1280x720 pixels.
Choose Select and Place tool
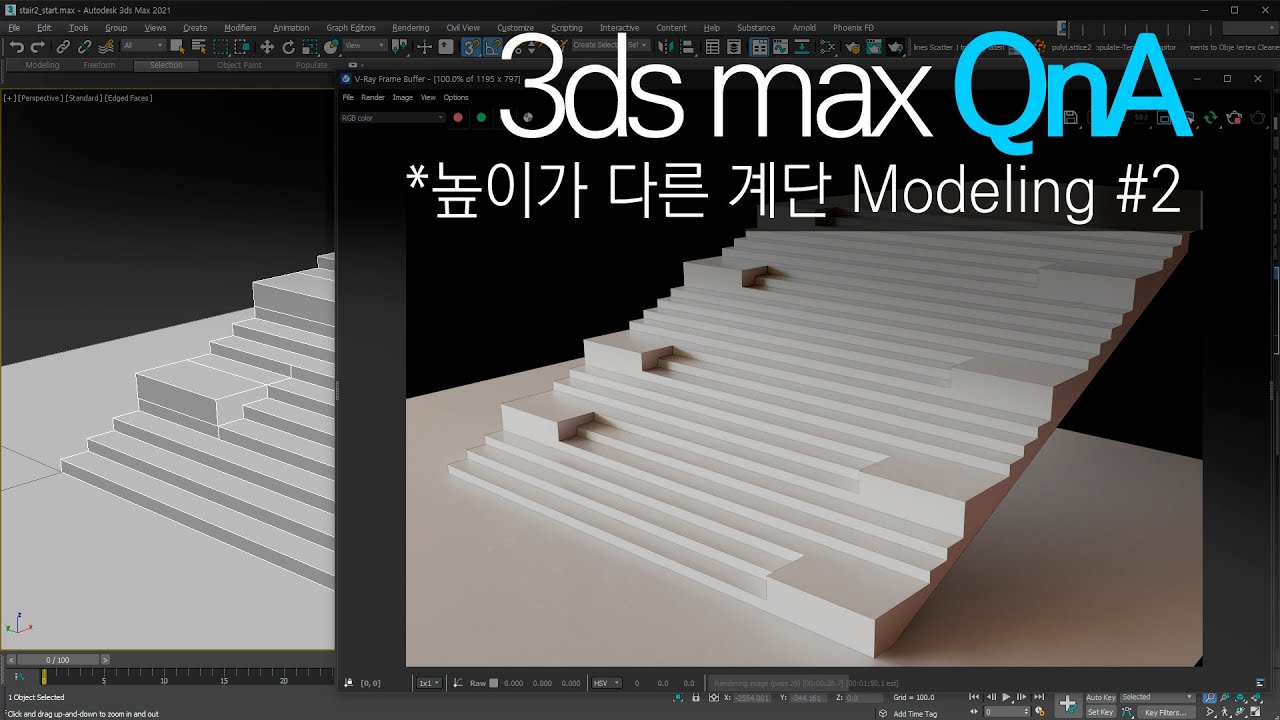click(x=331, y=46)
